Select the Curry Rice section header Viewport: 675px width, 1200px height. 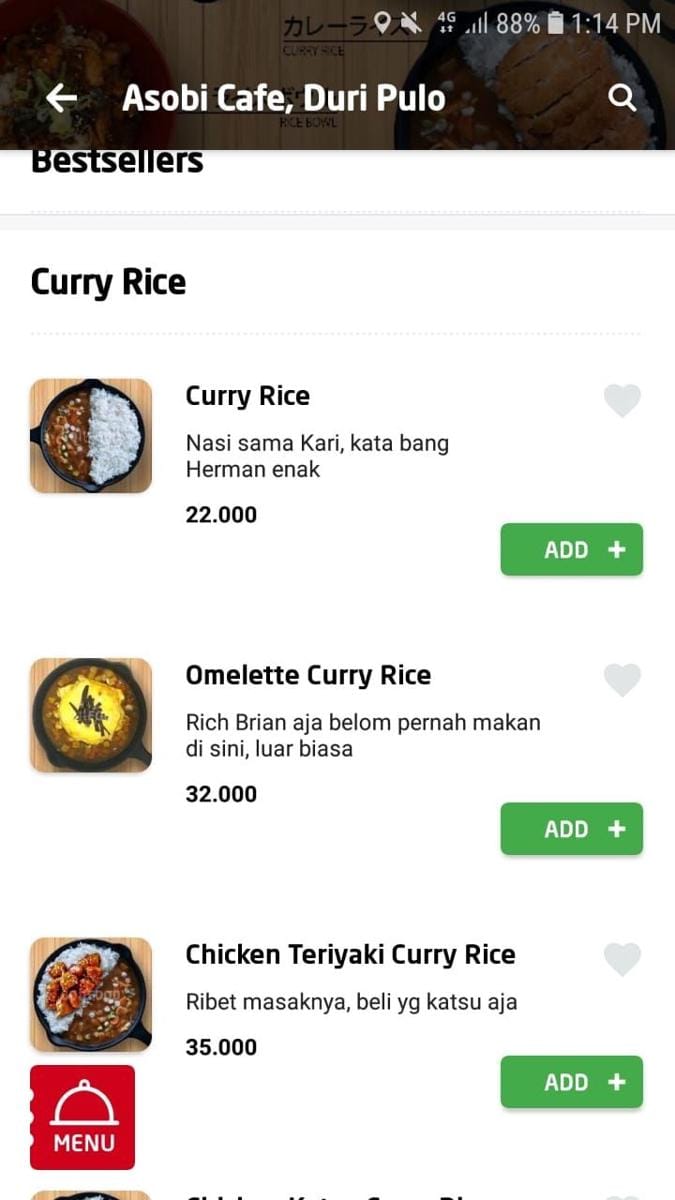(108, 282)
